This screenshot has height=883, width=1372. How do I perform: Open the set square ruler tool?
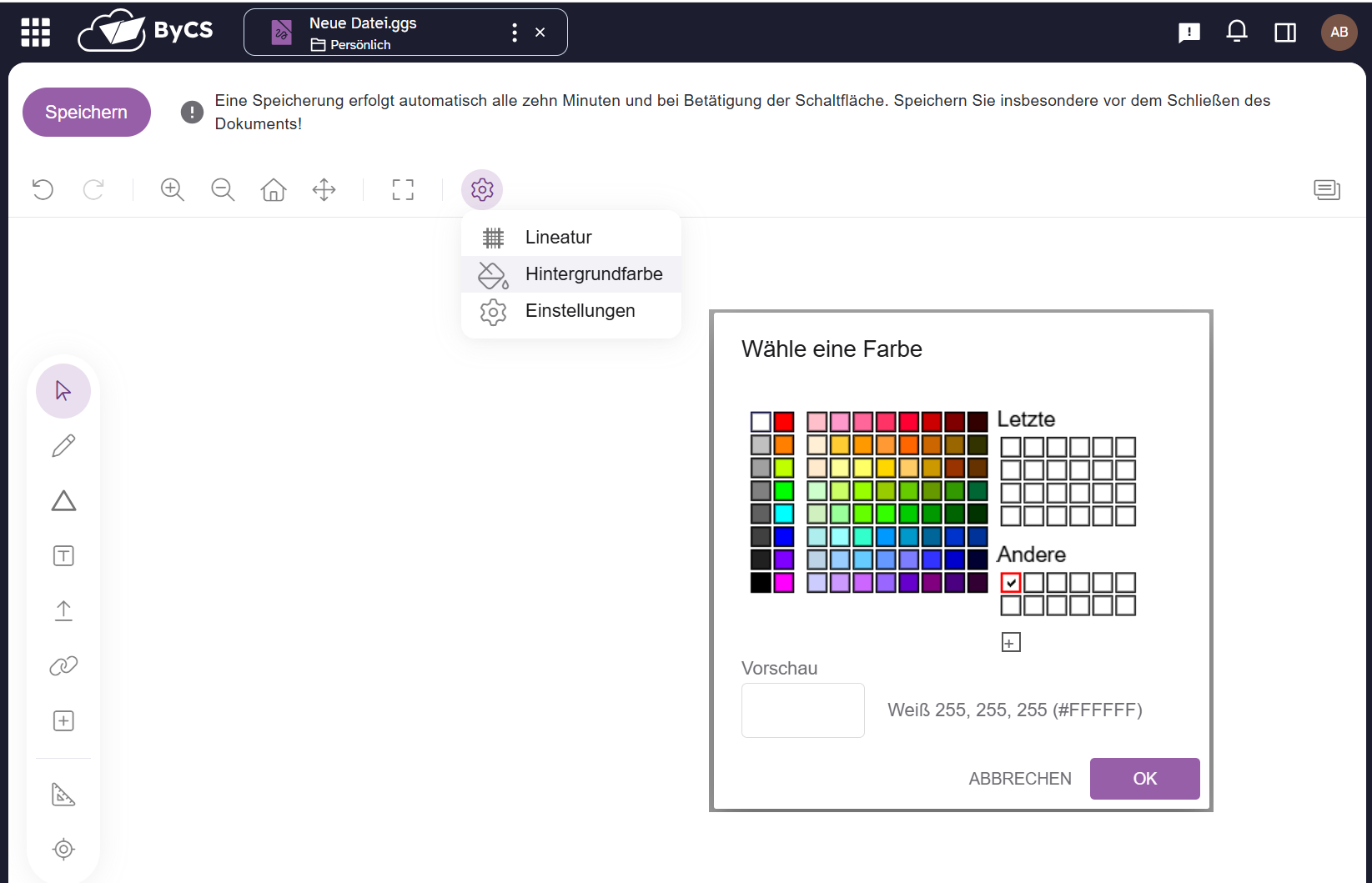(63, 794)
